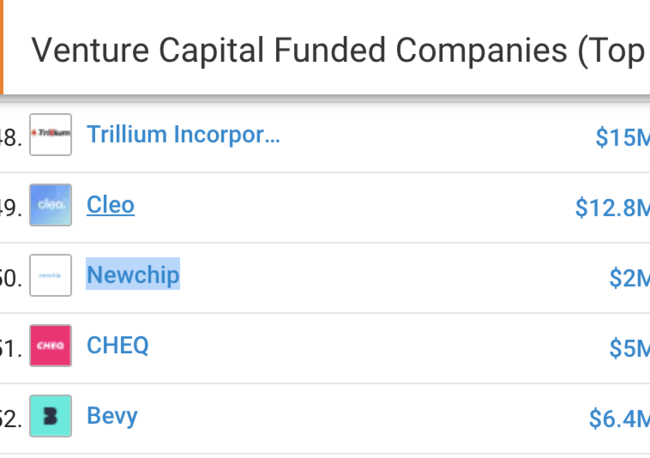650x458 pixels.
Task: Open the Trillium Incorpor... company link
Action: point(183,135)
